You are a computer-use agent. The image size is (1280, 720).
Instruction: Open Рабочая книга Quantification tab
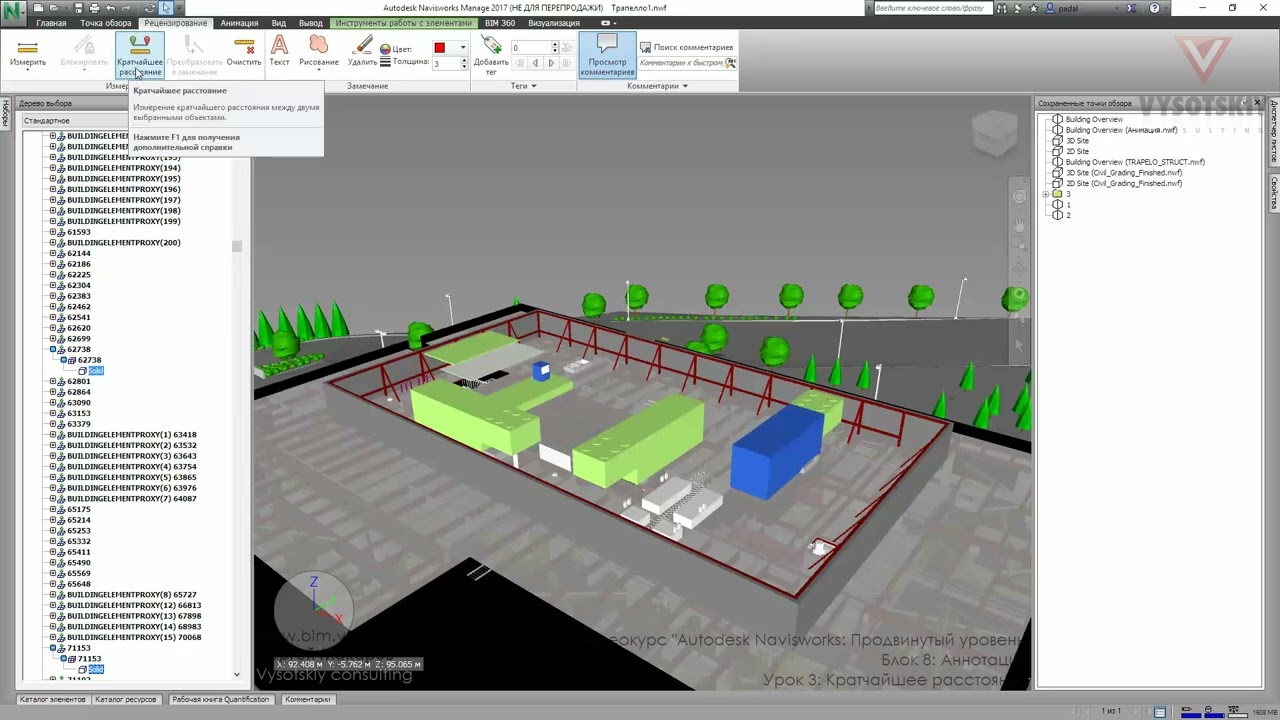tap(221, 700)
